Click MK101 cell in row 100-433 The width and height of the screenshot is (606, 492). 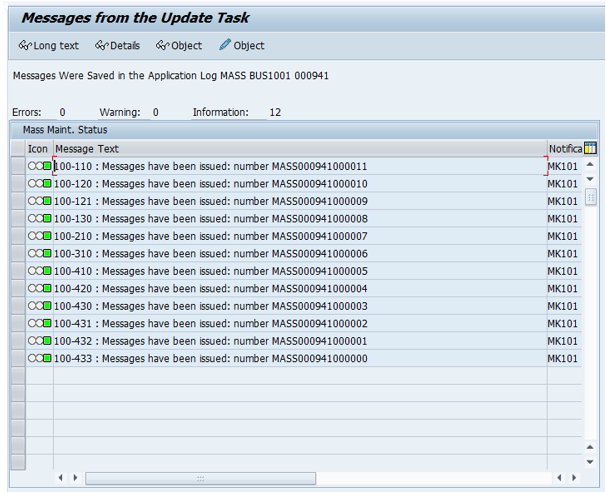pyautogui.click(x=562, y=358)
